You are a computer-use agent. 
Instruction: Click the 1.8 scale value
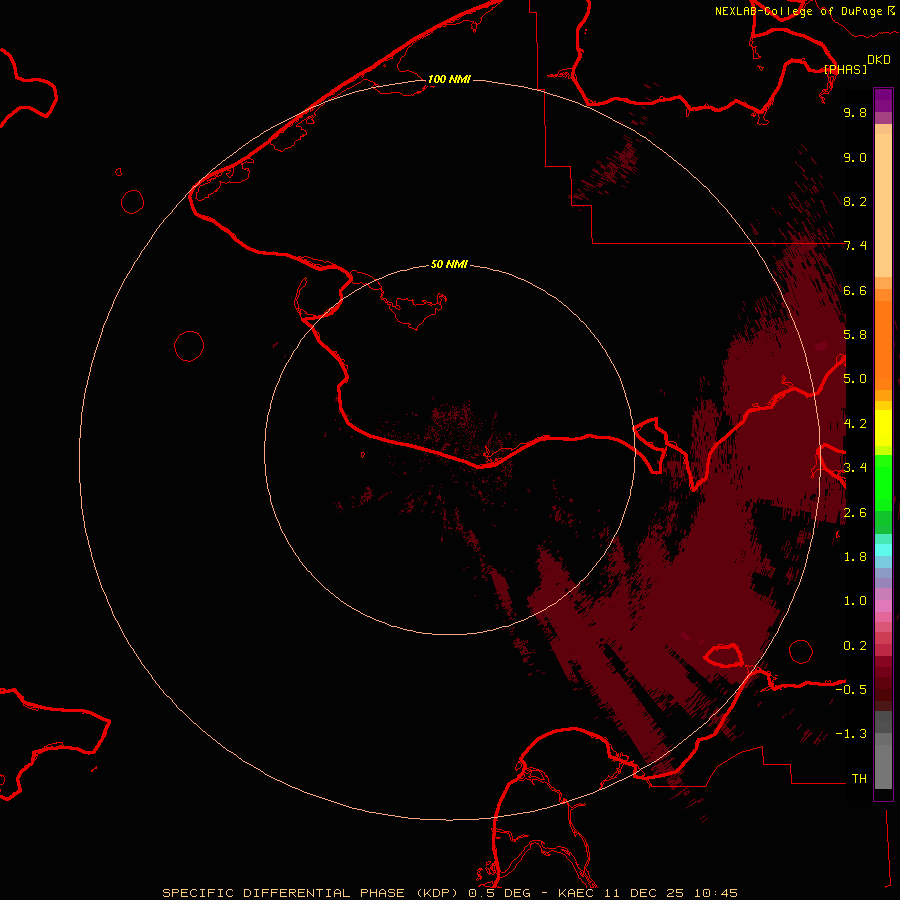(855, 557)
